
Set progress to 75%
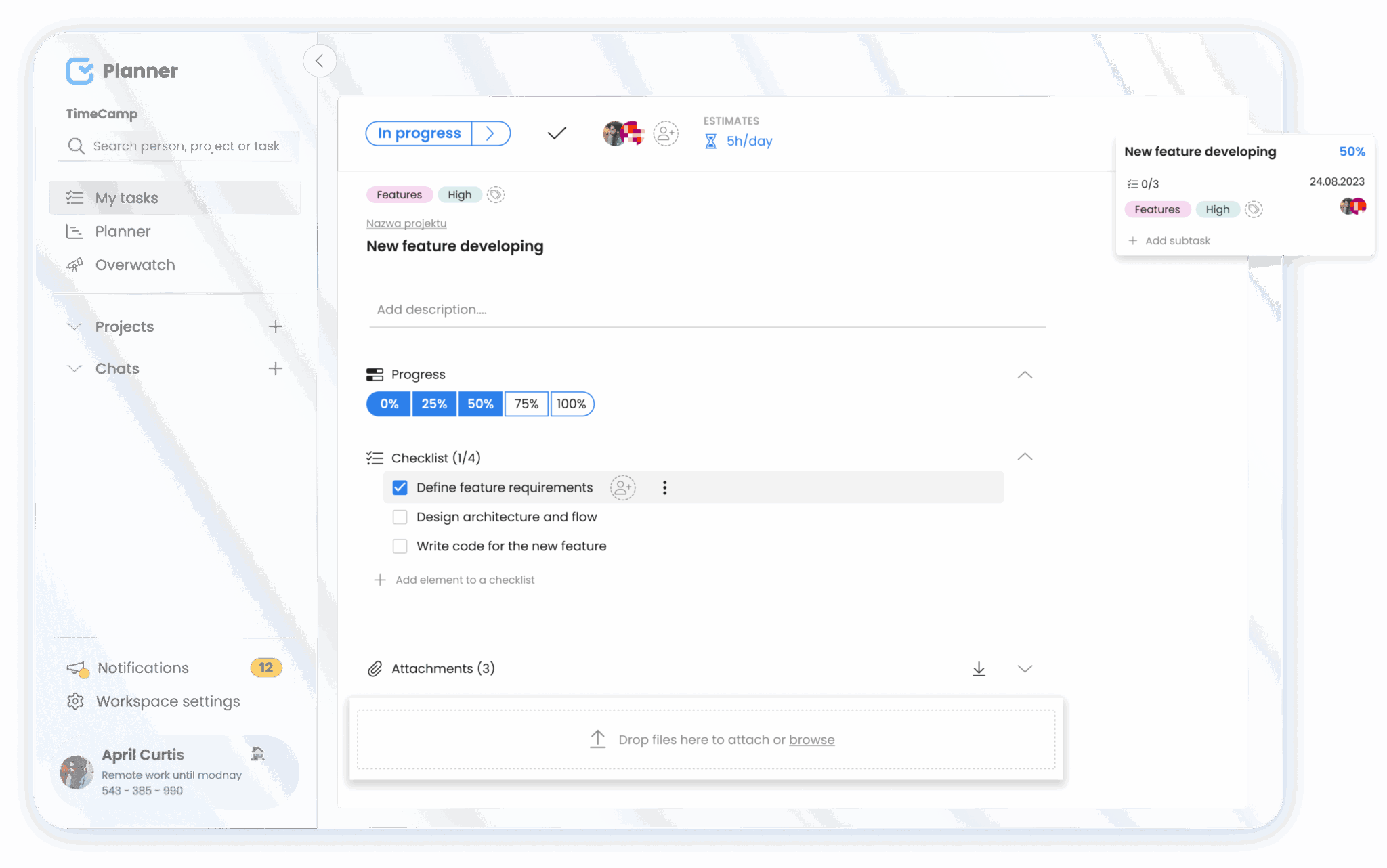point(526,404)
